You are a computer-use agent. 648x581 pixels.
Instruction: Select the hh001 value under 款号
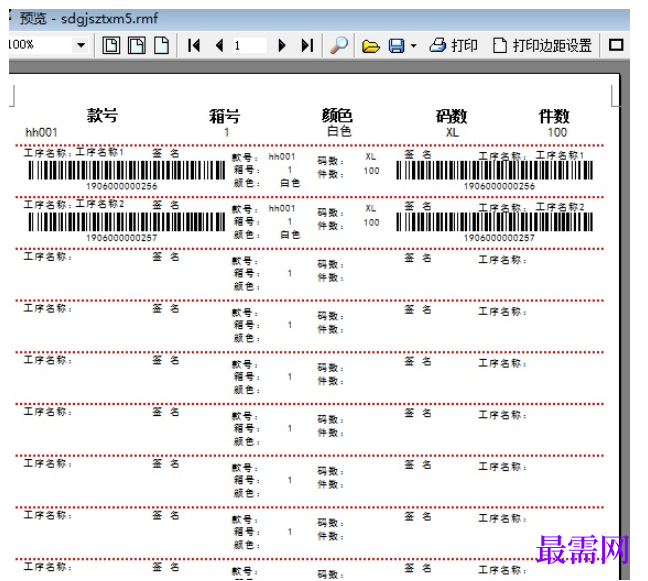41,133
